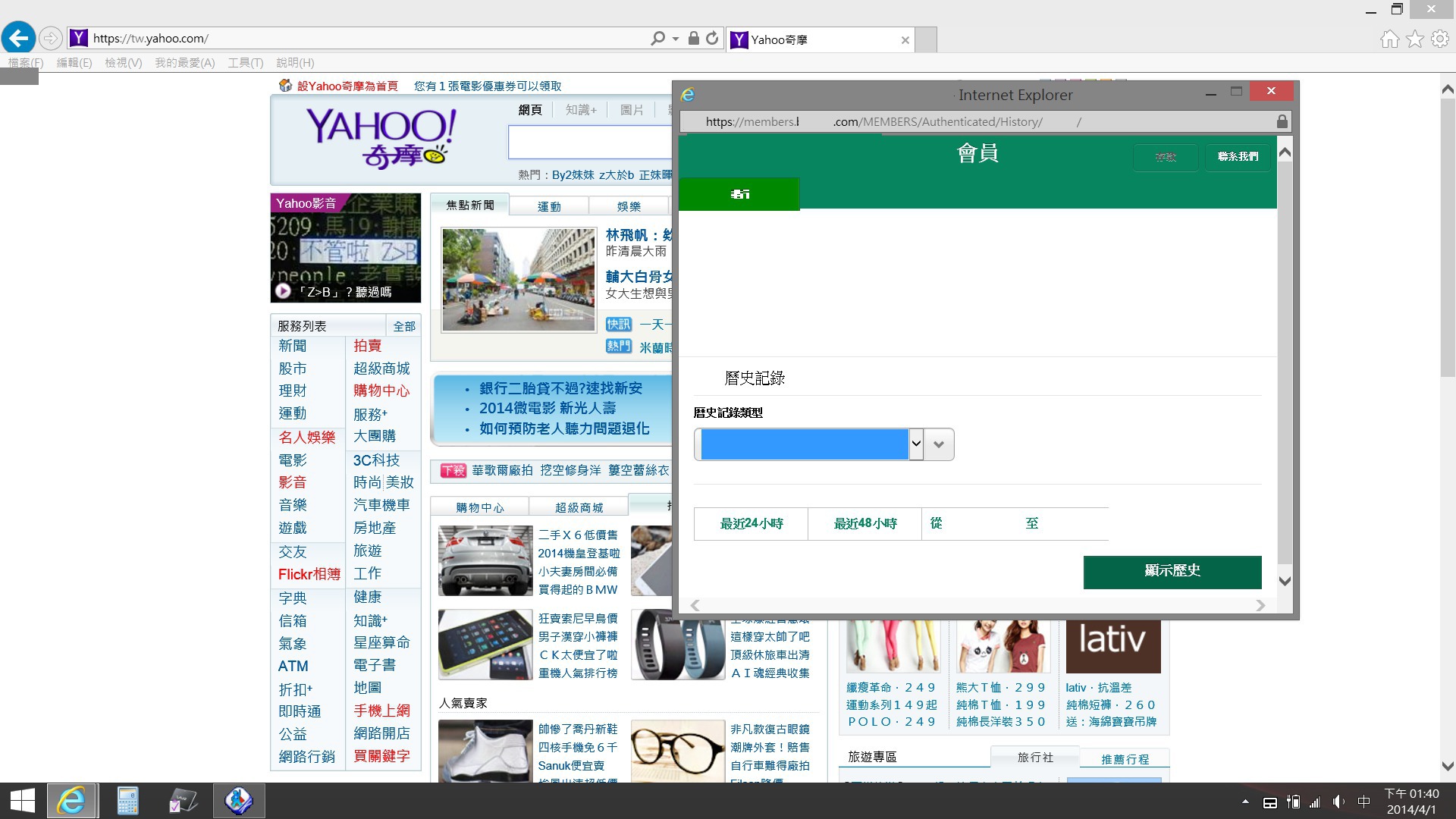The image size is (1456, 819).
Task: Toggle the 中 input method indicator
Action: click(x=1363, y=802)
